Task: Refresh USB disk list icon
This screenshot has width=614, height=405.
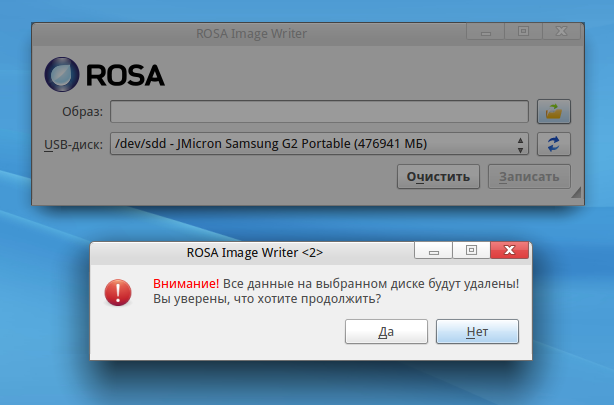Action: 553,144
